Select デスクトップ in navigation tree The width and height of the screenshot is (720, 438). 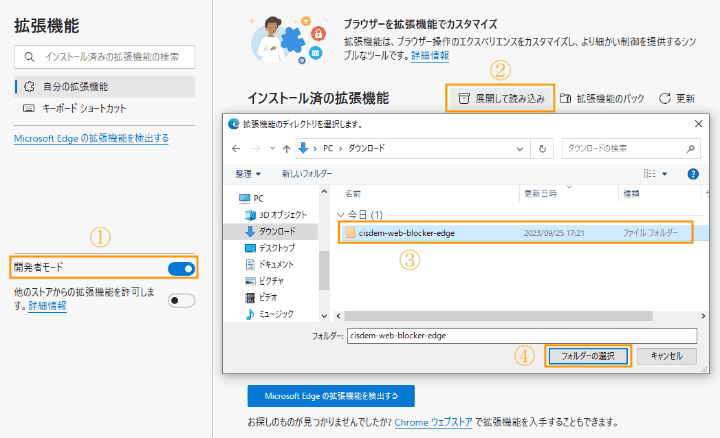(x=270, y=248)
